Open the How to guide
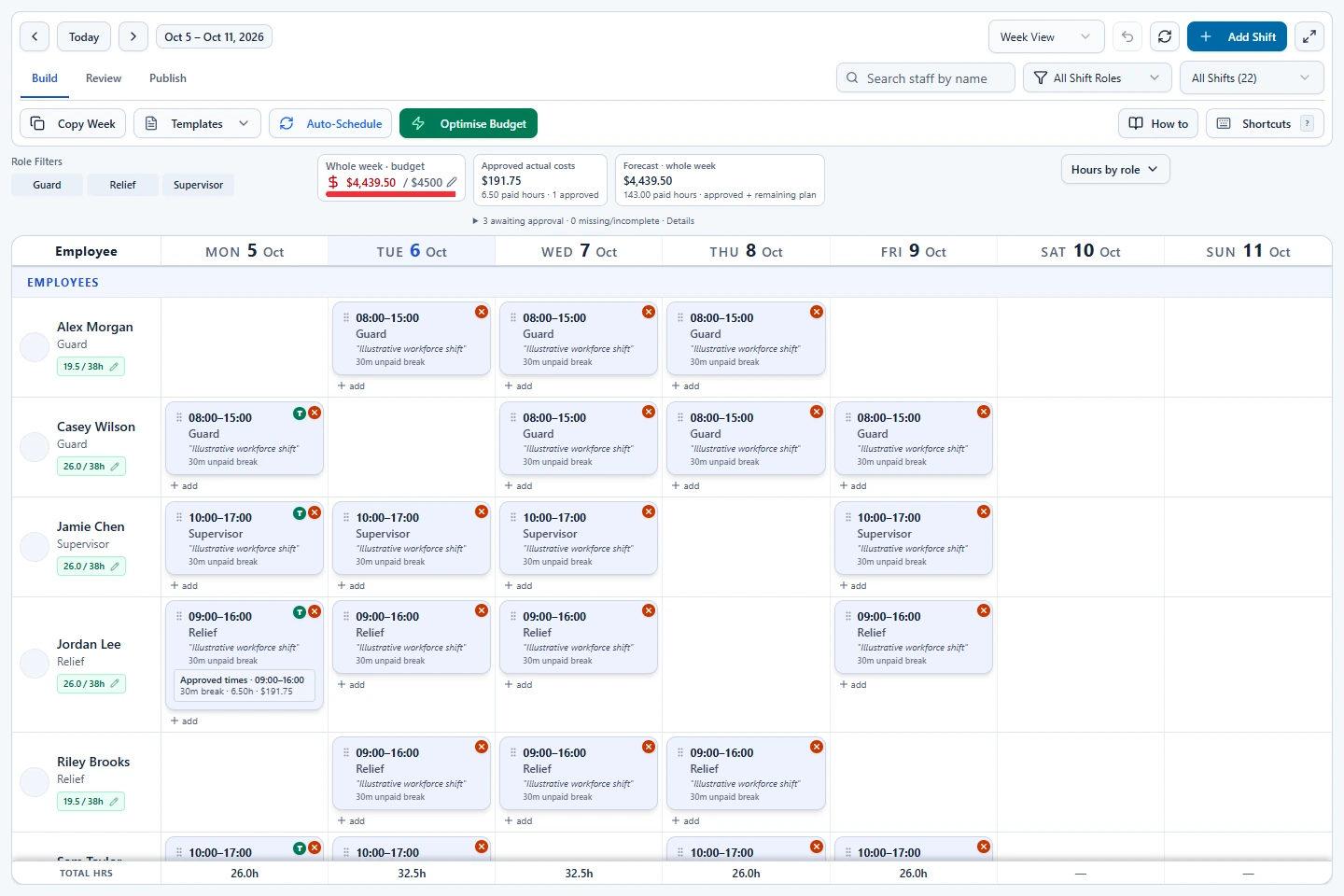Screen dimensions: 1344x896 point(1158,123)
